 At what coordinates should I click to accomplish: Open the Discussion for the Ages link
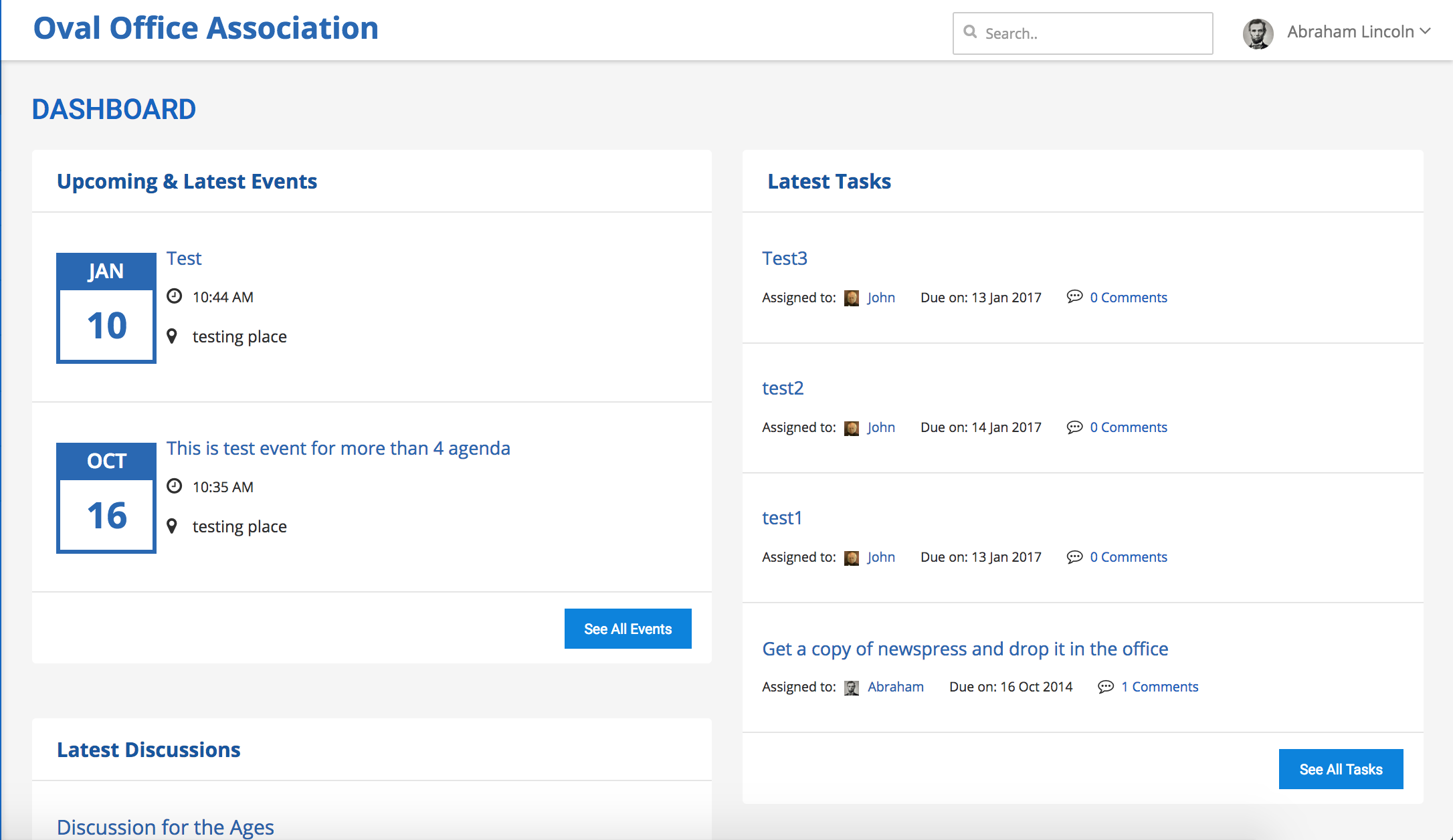click(x=165, y=827)
